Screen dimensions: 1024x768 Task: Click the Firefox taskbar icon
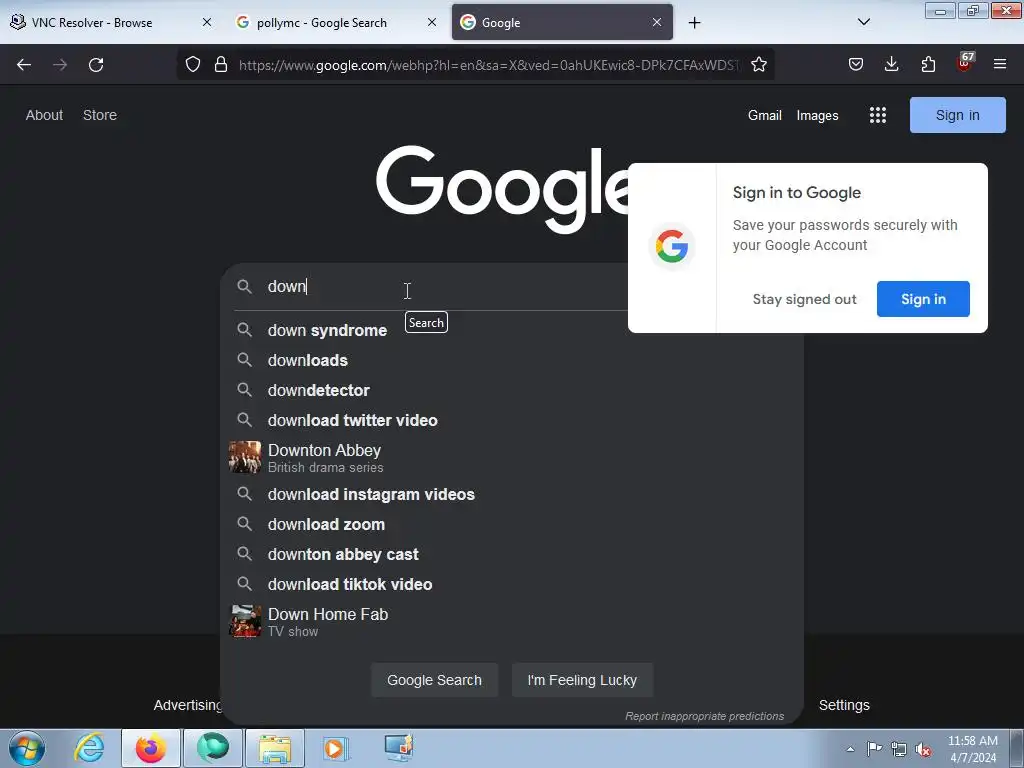click(x=151, y=748)
